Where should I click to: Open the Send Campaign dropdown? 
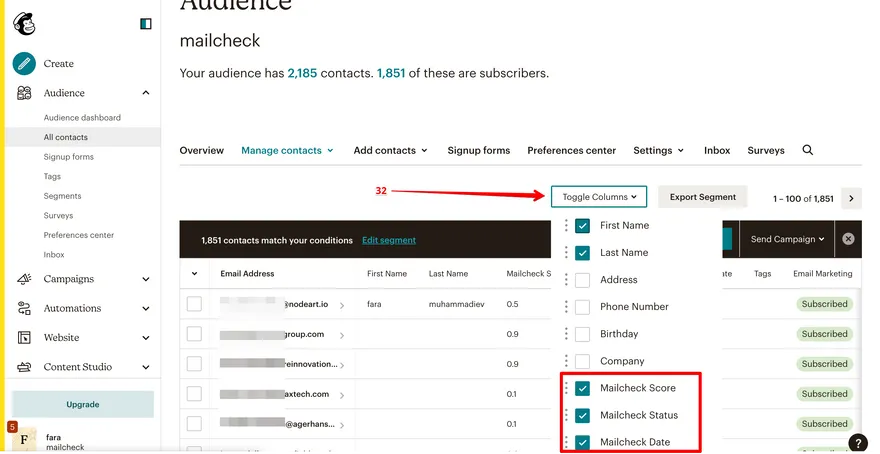787,239
